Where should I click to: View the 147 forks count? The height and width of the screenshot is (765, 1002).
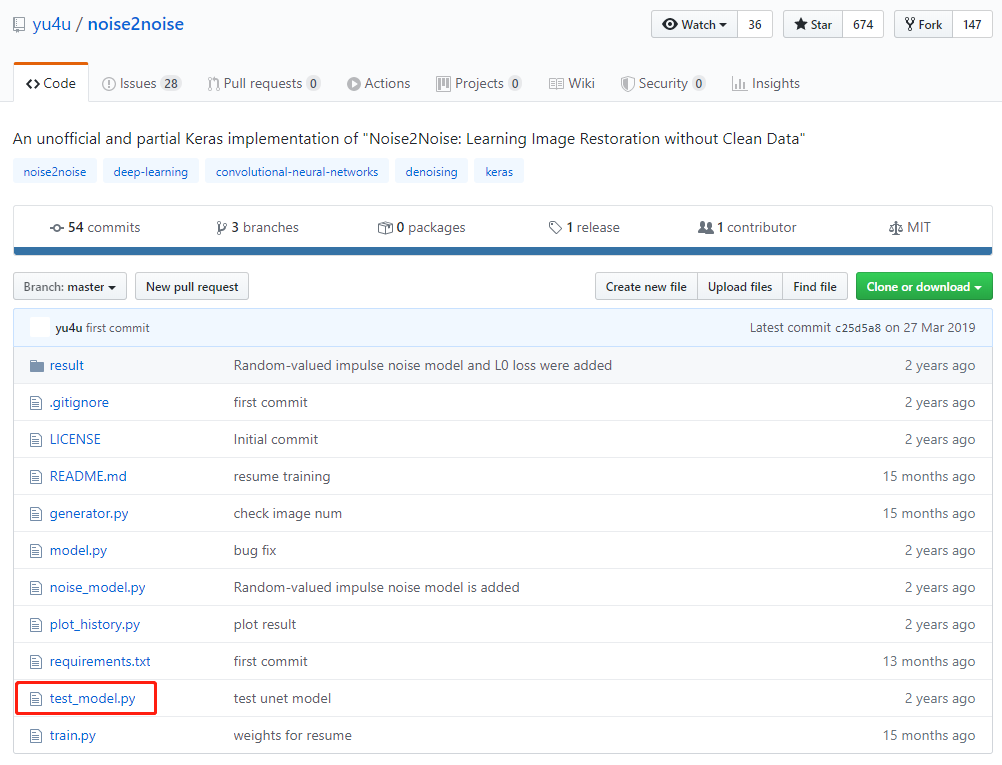pos(972,24)
